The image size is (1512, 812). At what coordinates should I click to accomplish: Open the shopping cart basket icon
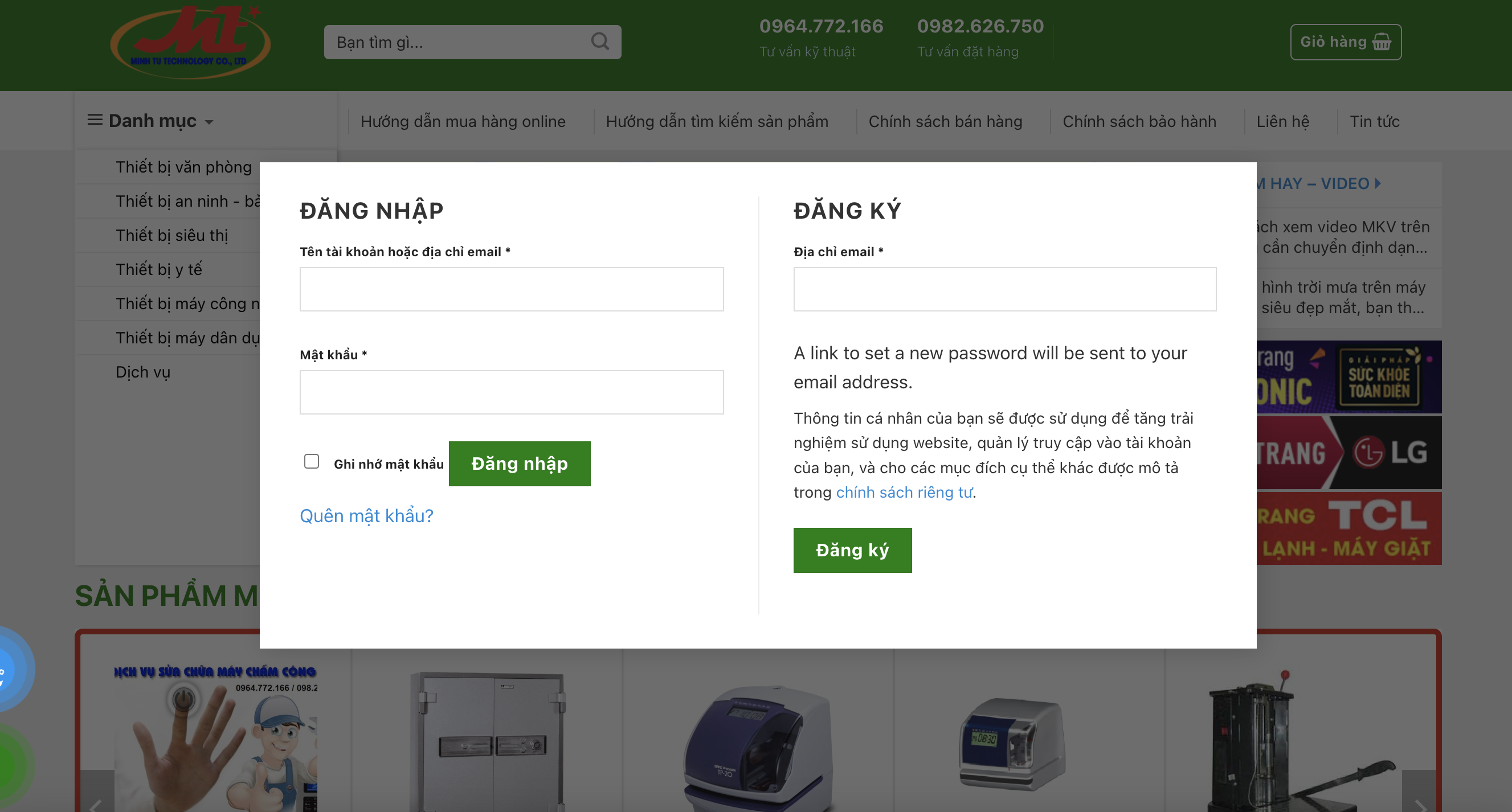[x=1382, y=42]
